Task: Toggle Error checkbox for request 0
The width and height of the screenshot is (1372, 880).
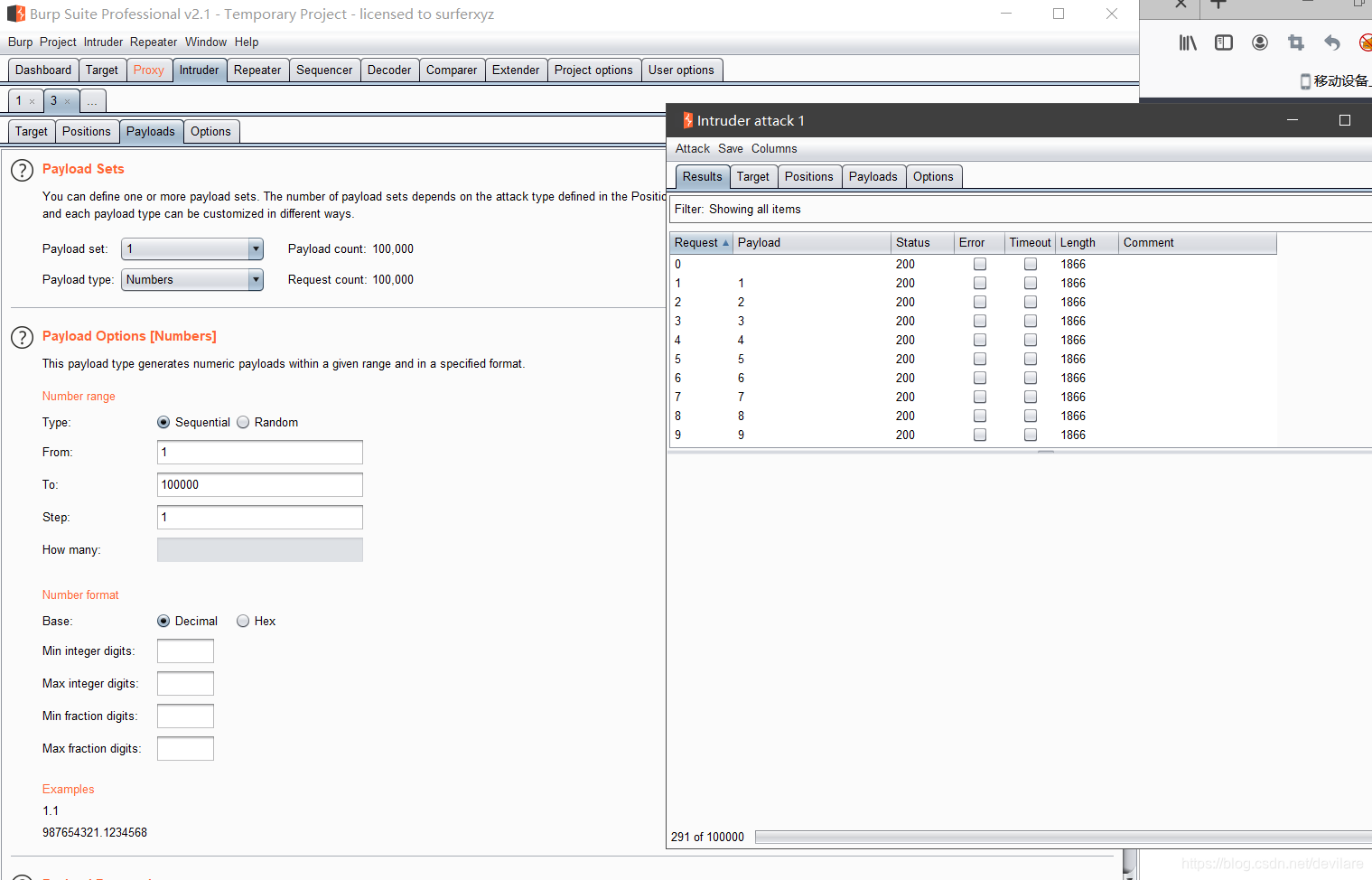Action: (980, 265)
